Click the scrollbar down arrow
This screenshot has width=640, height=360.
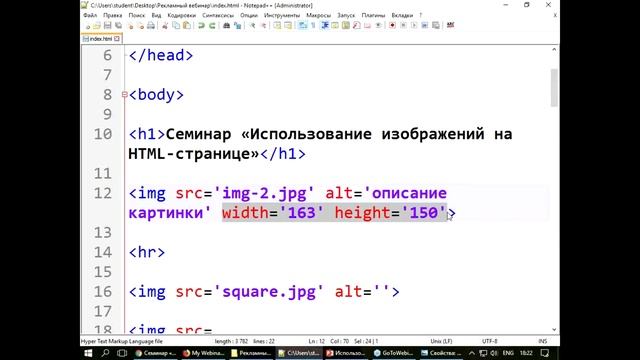(x=554, y=329)
